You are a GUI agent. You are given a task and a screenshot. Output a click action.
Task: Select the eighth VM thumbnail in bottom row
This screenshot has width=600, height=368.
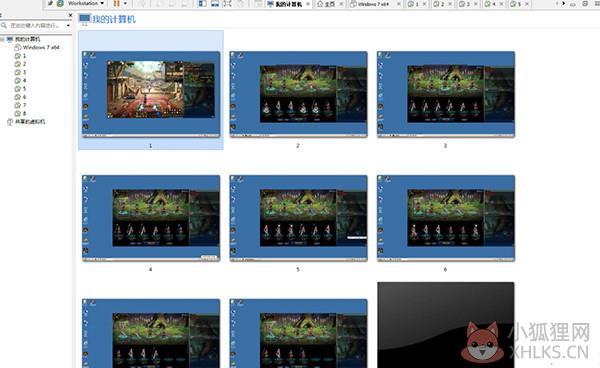298,334
